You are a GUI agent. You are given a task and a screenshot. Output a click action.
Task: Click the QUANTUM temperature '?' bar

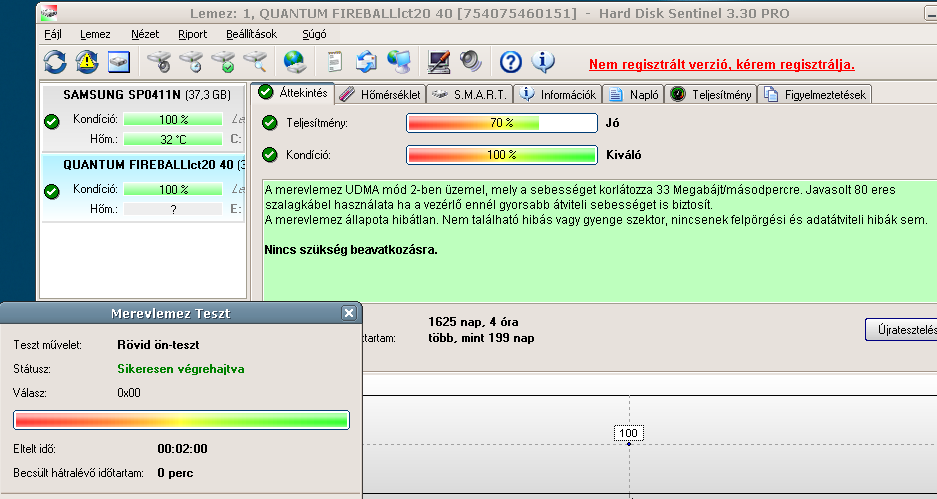pyautogui.click(x=173, y=209)
